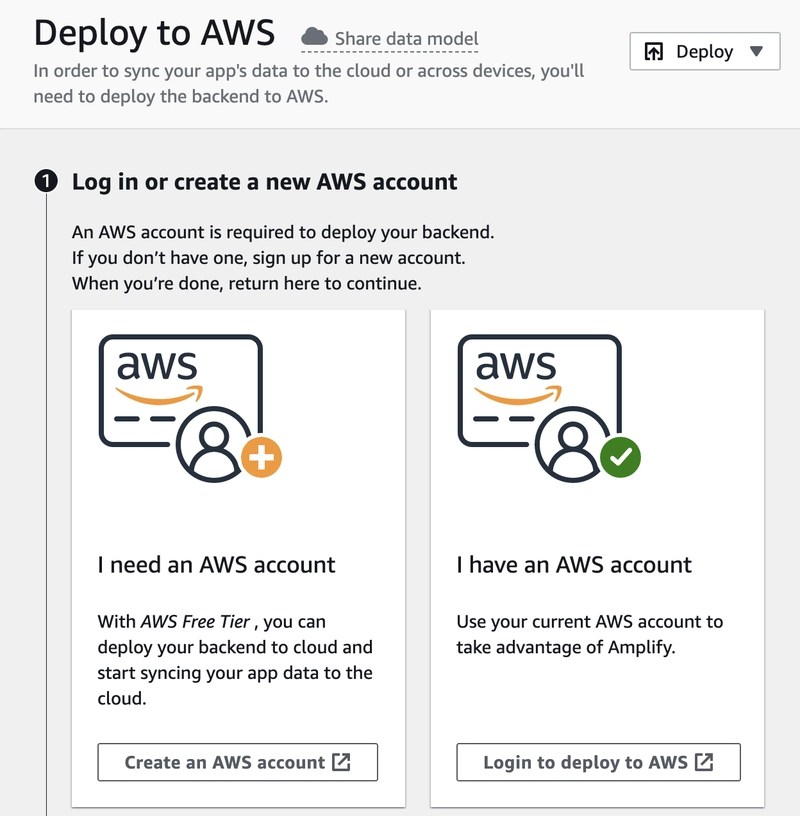Open the Share data model link
This screenshot has height=816, width=800.
[x=406, y=39]
